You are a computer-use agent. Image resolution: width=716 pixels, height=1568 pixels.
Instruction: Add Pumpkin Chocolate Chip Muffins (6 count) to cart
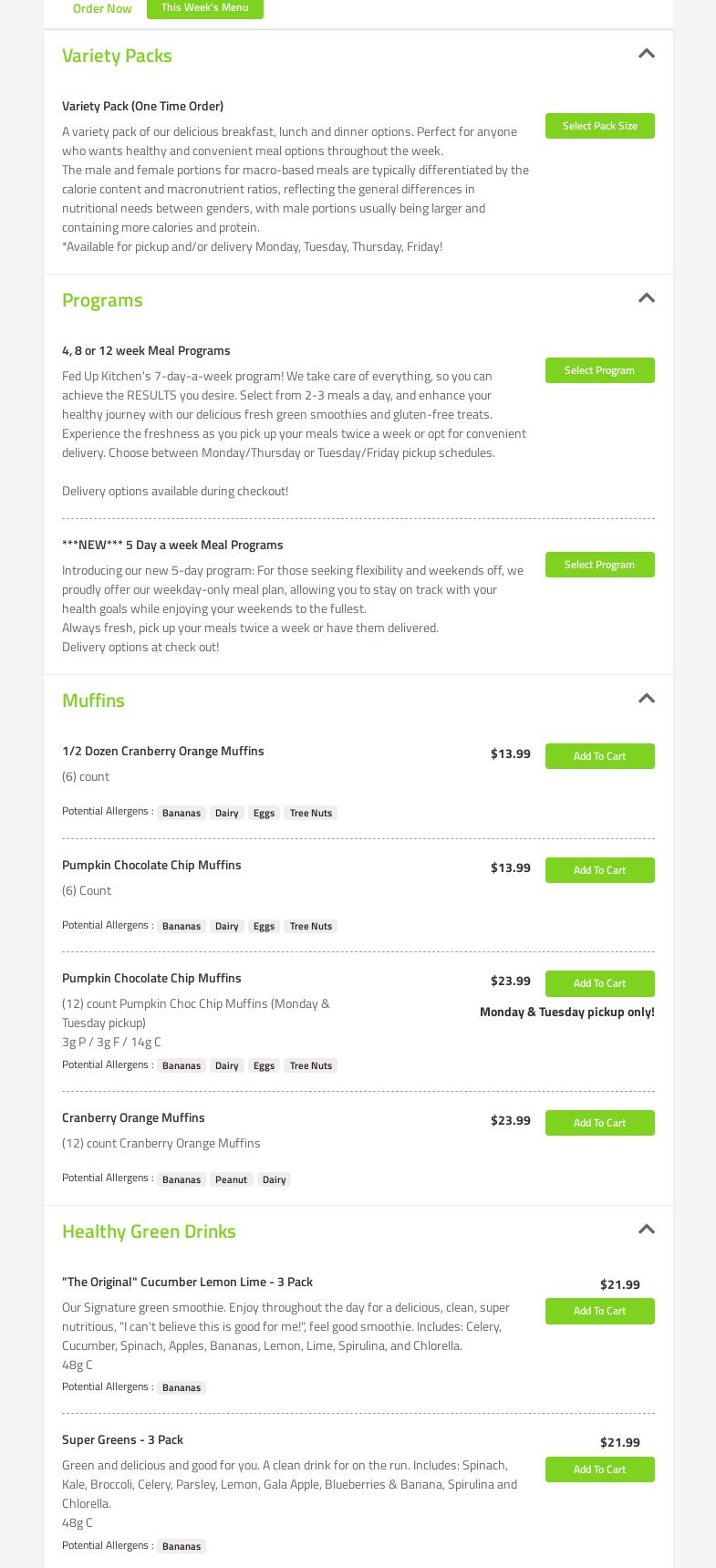pos(599,870)
